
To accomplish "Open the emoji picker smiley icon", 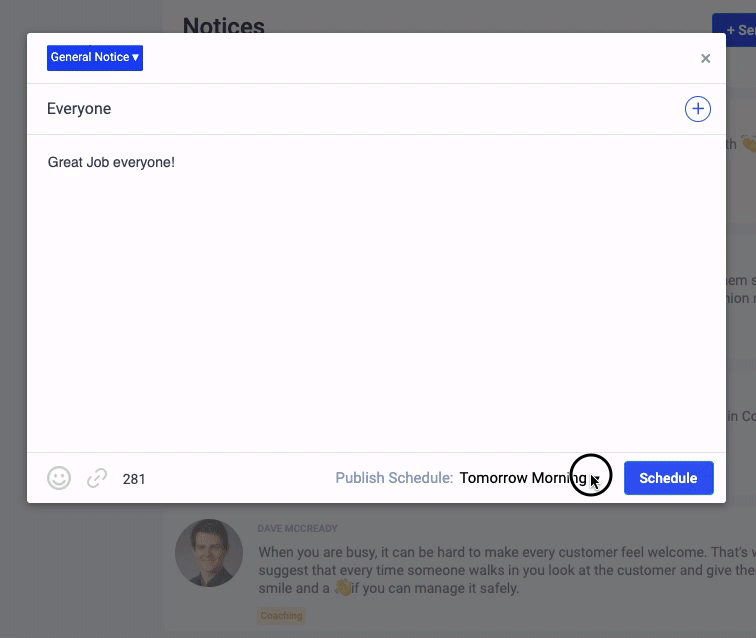I will click(x=59, y=479).
